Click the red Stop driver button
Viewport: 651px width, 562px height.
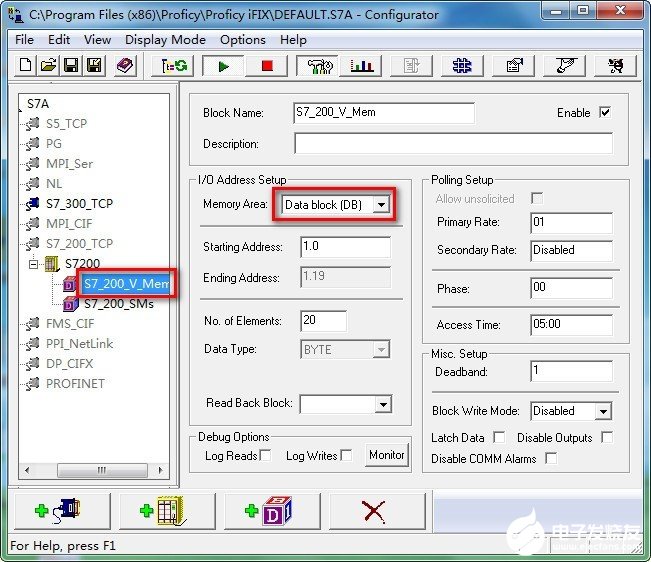click(x=266, y=66)
